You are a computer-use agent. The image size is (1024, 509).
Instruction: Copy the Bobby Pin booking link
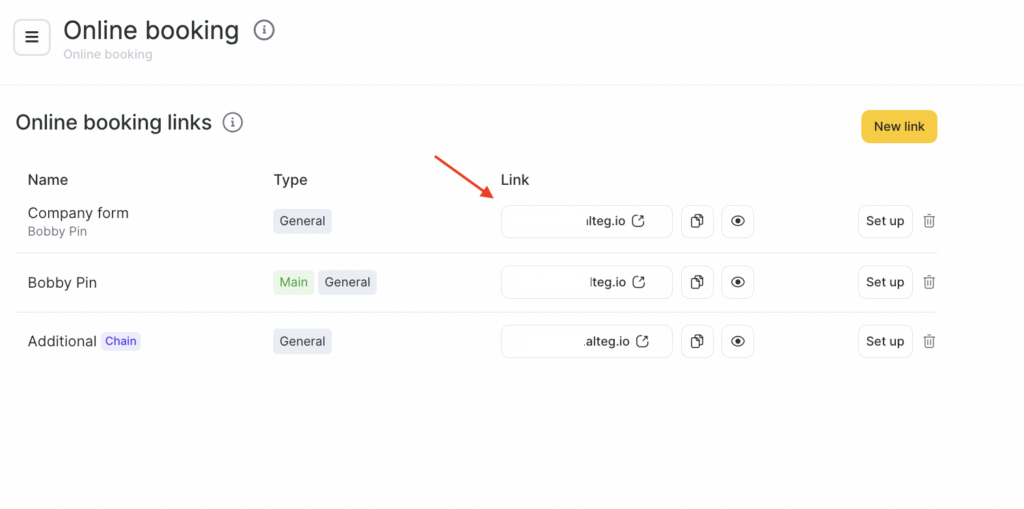697,282
